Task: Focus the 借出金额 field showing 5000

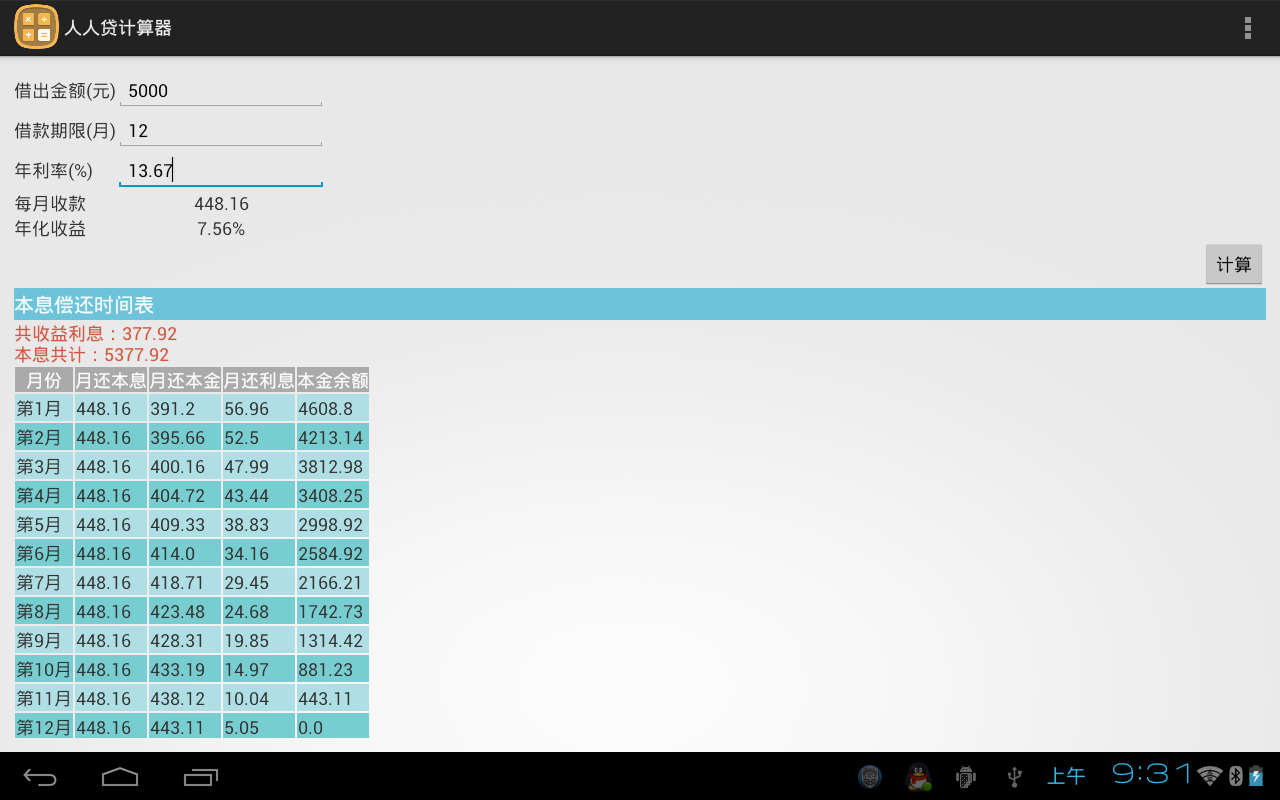Action: [221, 91]
